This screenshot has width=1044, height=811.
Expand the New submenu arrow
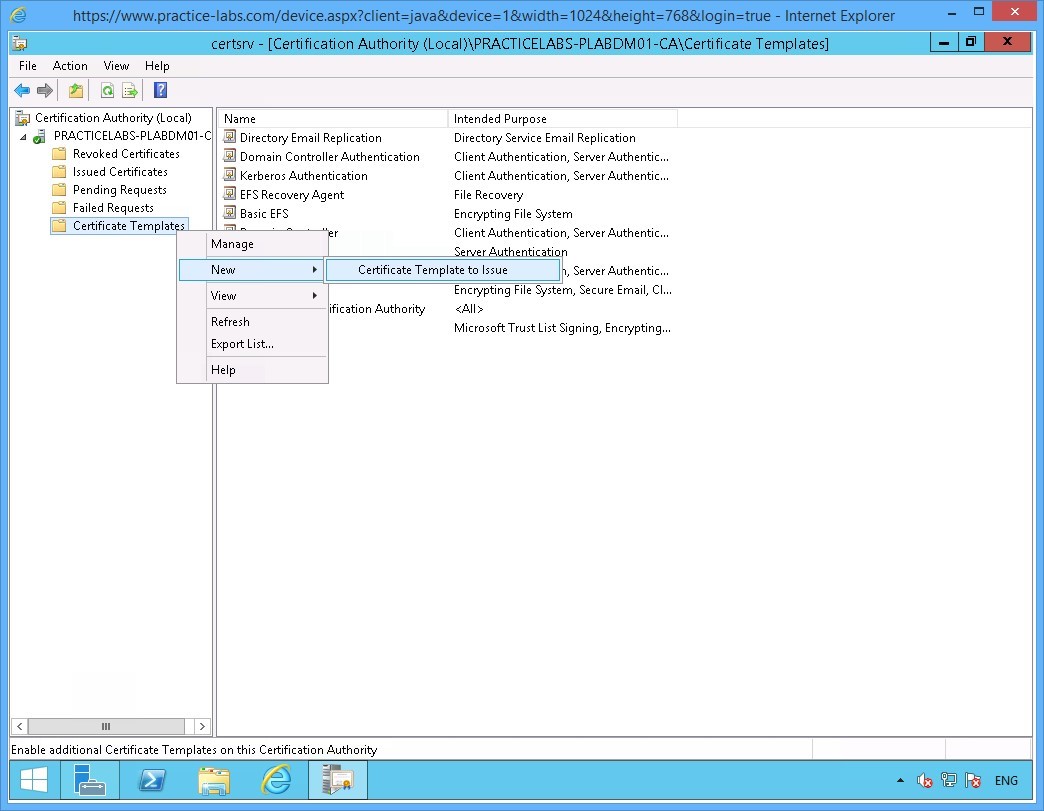click(316, 269)
